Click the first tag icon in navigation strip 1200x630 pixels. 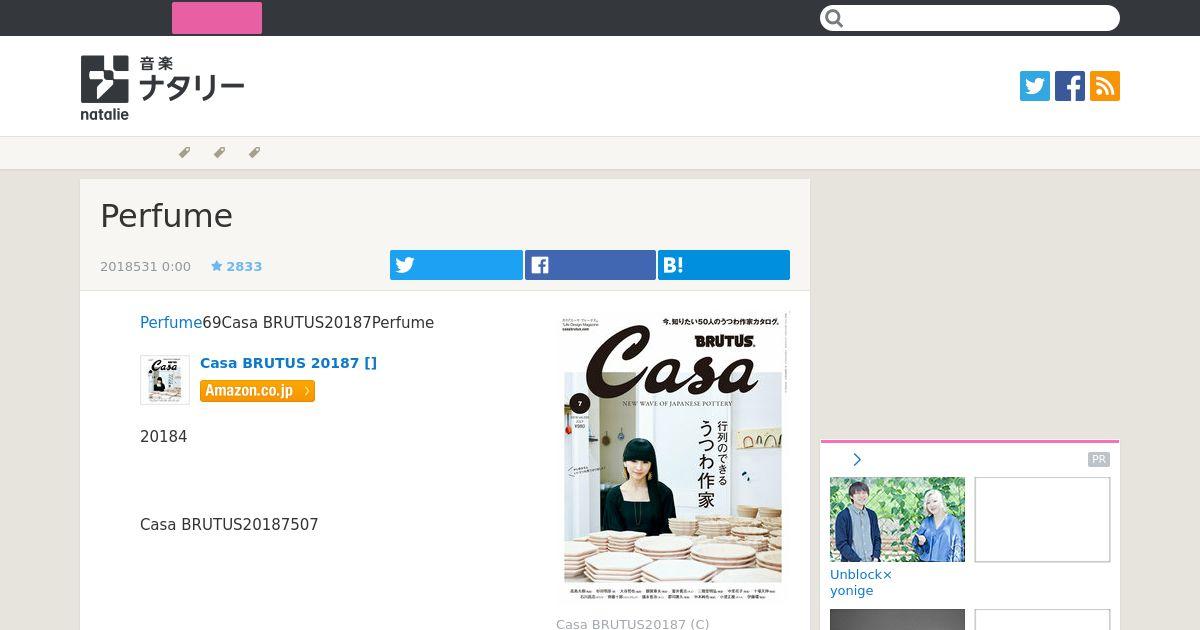click(x=184, y=153)
